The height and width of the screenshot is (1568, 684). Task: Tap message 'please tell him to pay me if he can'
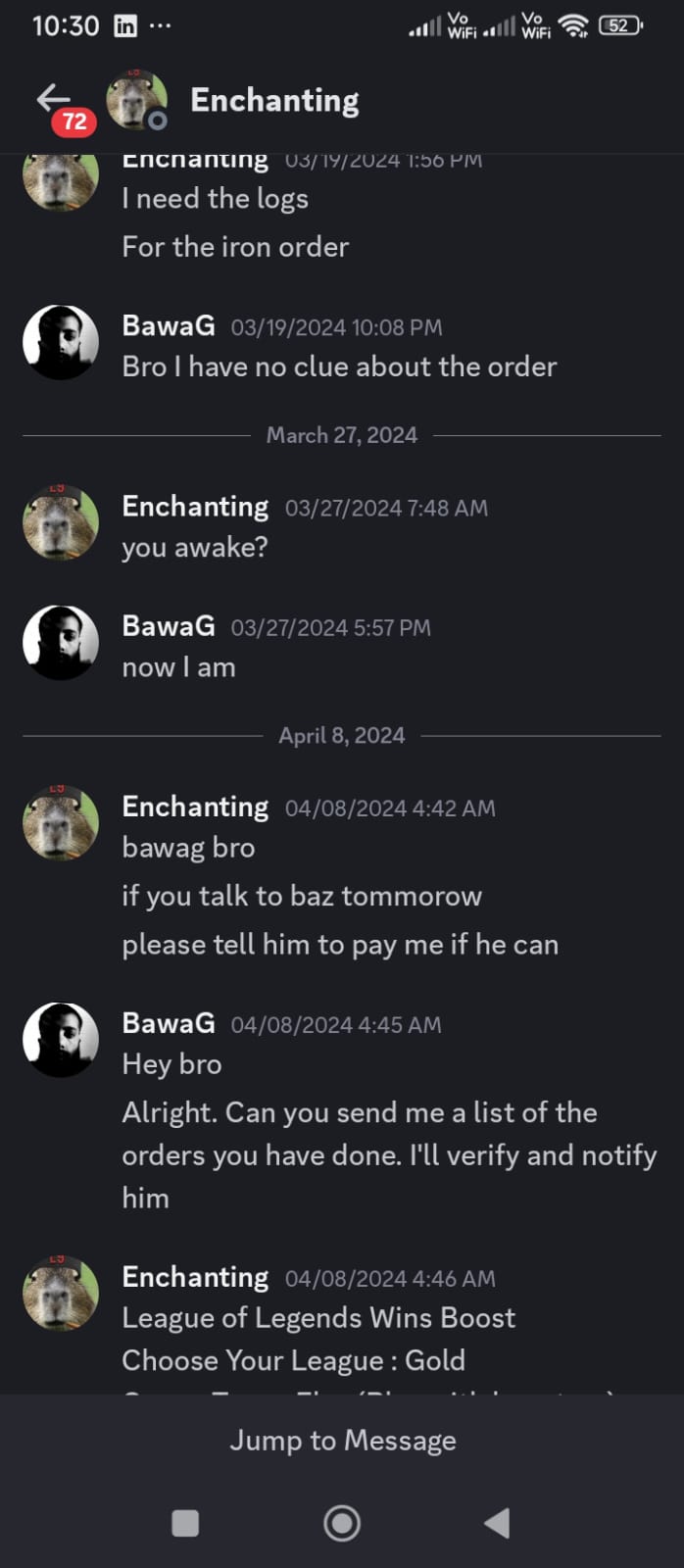(340, 945)
